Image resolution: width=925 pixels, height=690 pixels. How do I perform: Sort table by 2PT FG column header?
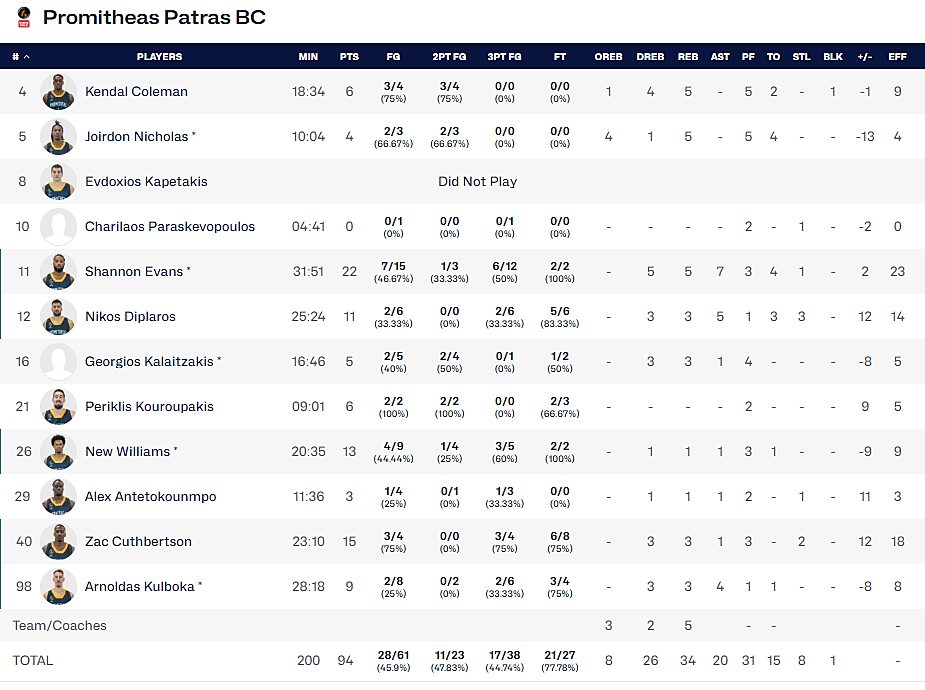(x=450, y=57)
